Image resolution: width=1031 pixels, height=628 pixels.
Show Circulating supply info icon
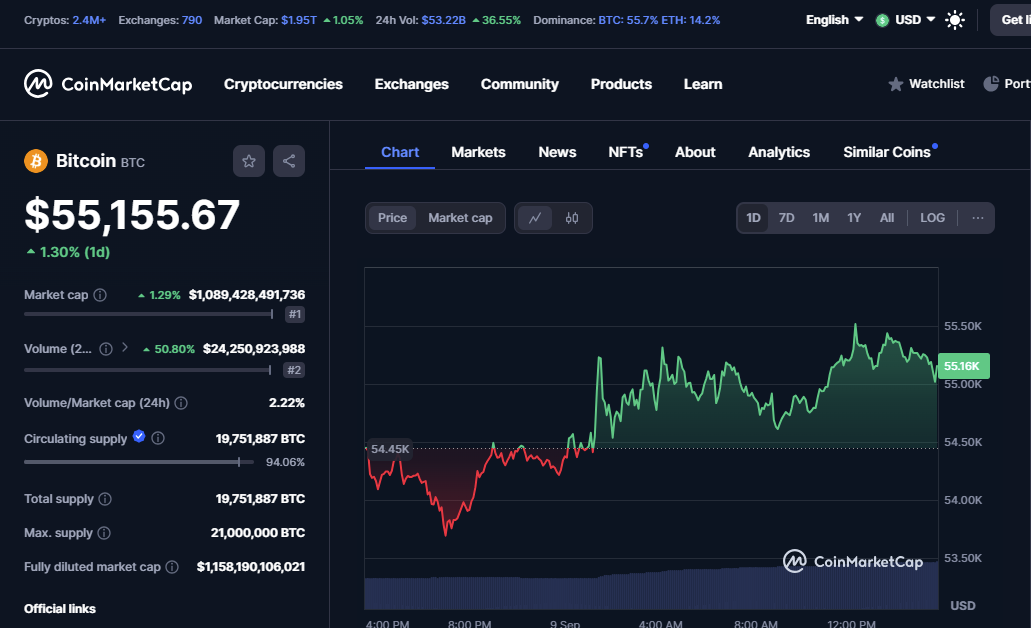pyautogui.click(x=158, y=438)
